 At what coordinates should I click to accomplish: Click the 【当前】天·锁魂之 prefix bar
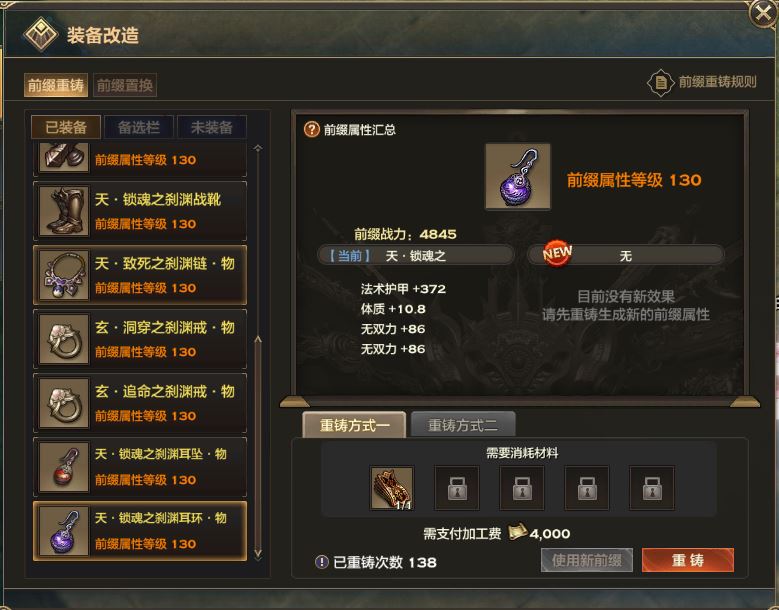click(416, 256)
